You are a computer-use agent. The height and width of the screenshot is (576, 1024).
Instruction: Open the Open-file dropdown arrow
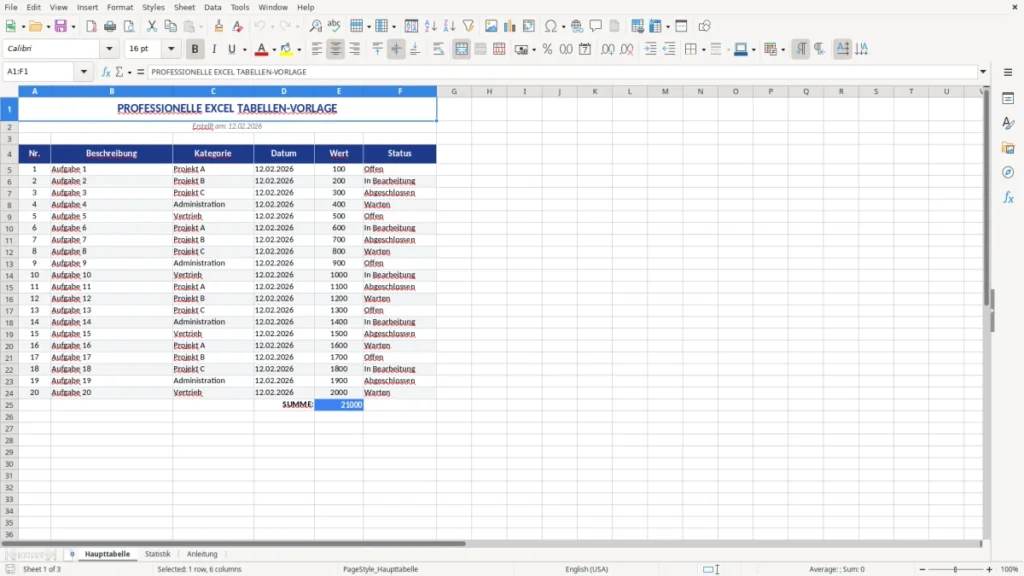point(48,26)
